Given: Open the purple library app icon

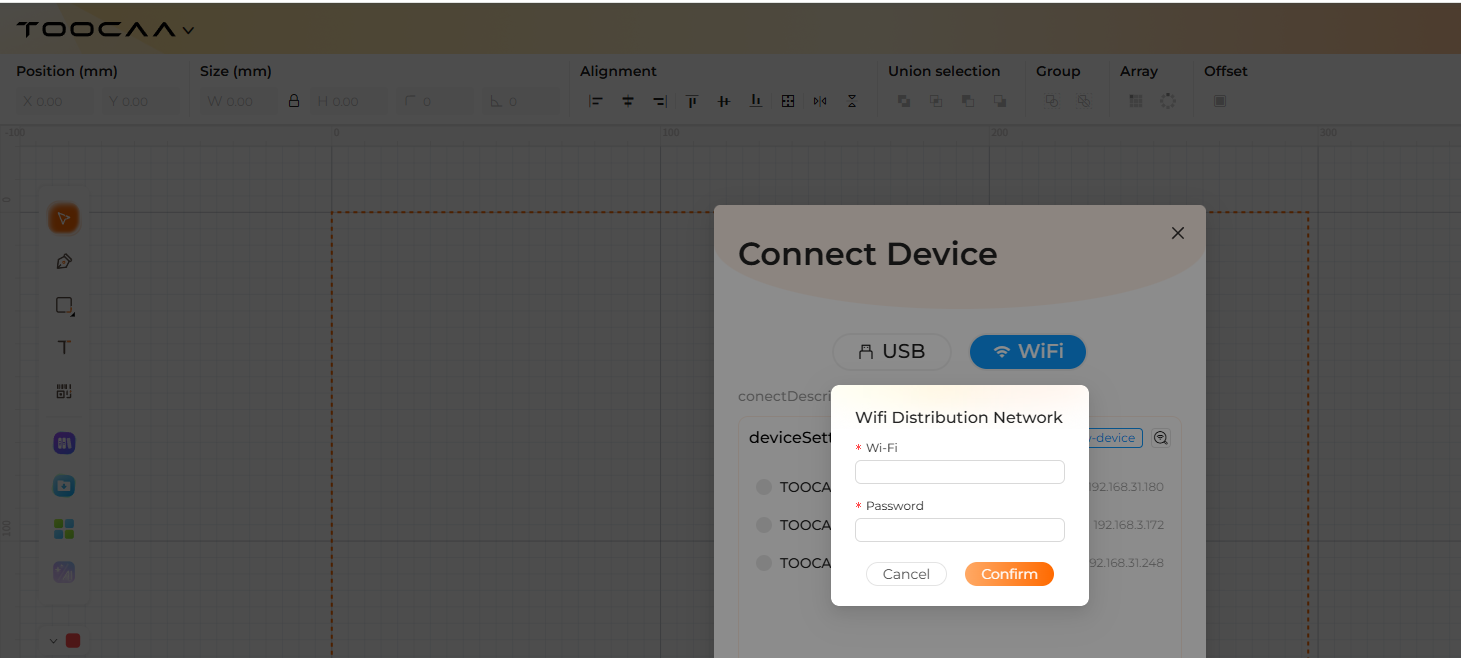Looking at the screenshot, I should pos(64,443).
